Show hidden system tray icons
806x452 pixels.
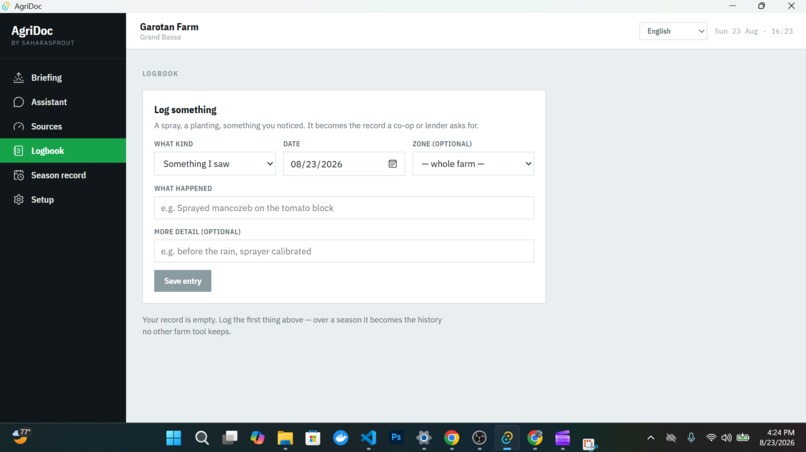tap(651, 438)
